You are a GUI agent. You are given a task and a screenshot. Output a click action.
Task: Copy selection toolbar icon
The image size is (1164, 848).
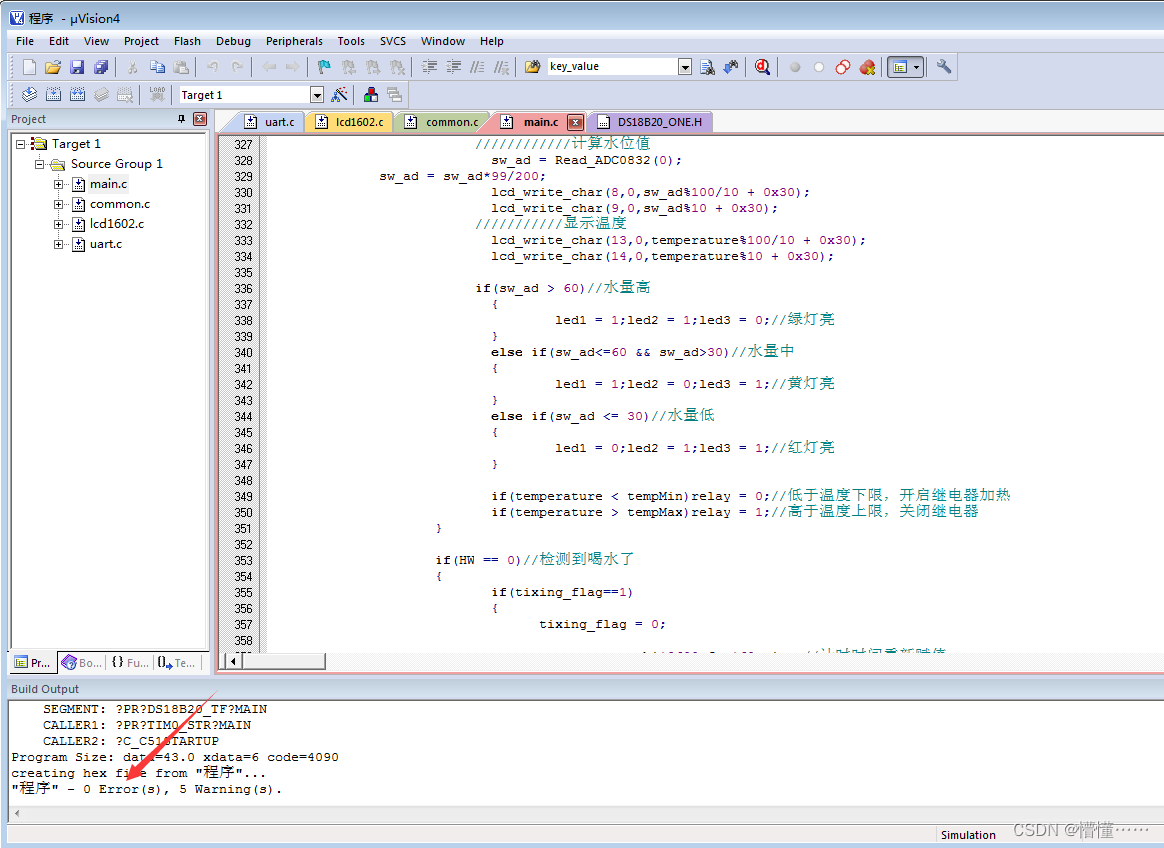click(x=157, y=67)
